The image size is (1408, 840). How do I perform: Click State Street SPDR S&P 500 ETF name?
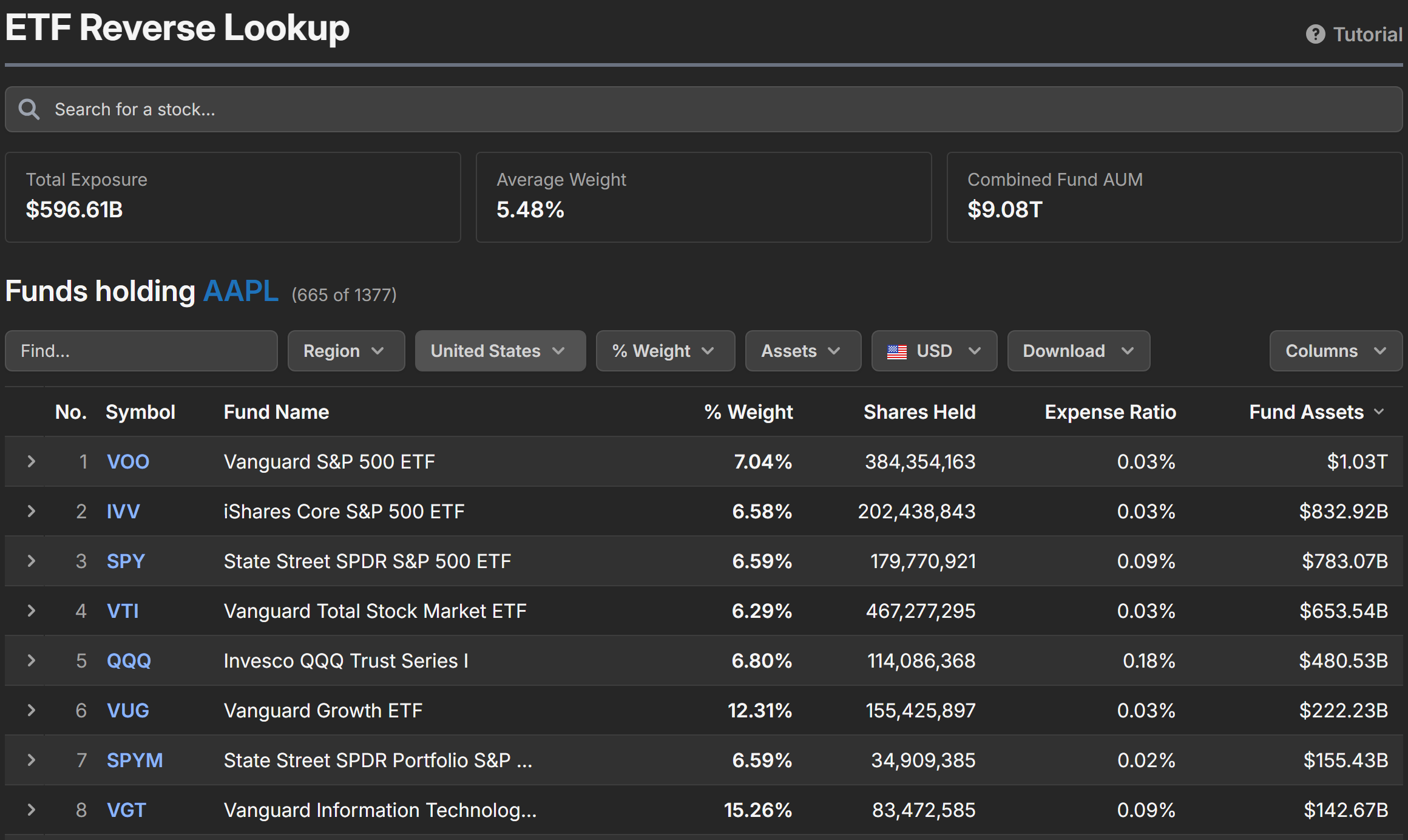[x=367, y=561]
